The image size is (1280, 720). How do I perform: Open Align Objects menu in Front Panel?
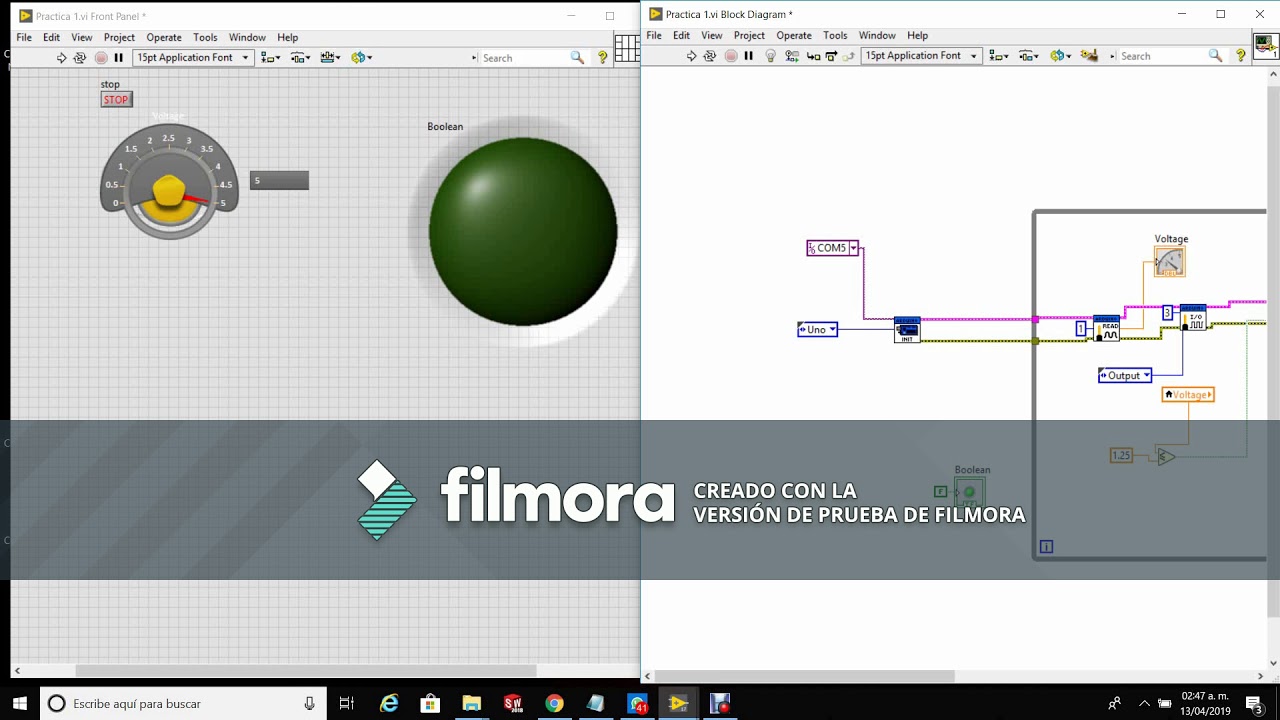(270, 58)
